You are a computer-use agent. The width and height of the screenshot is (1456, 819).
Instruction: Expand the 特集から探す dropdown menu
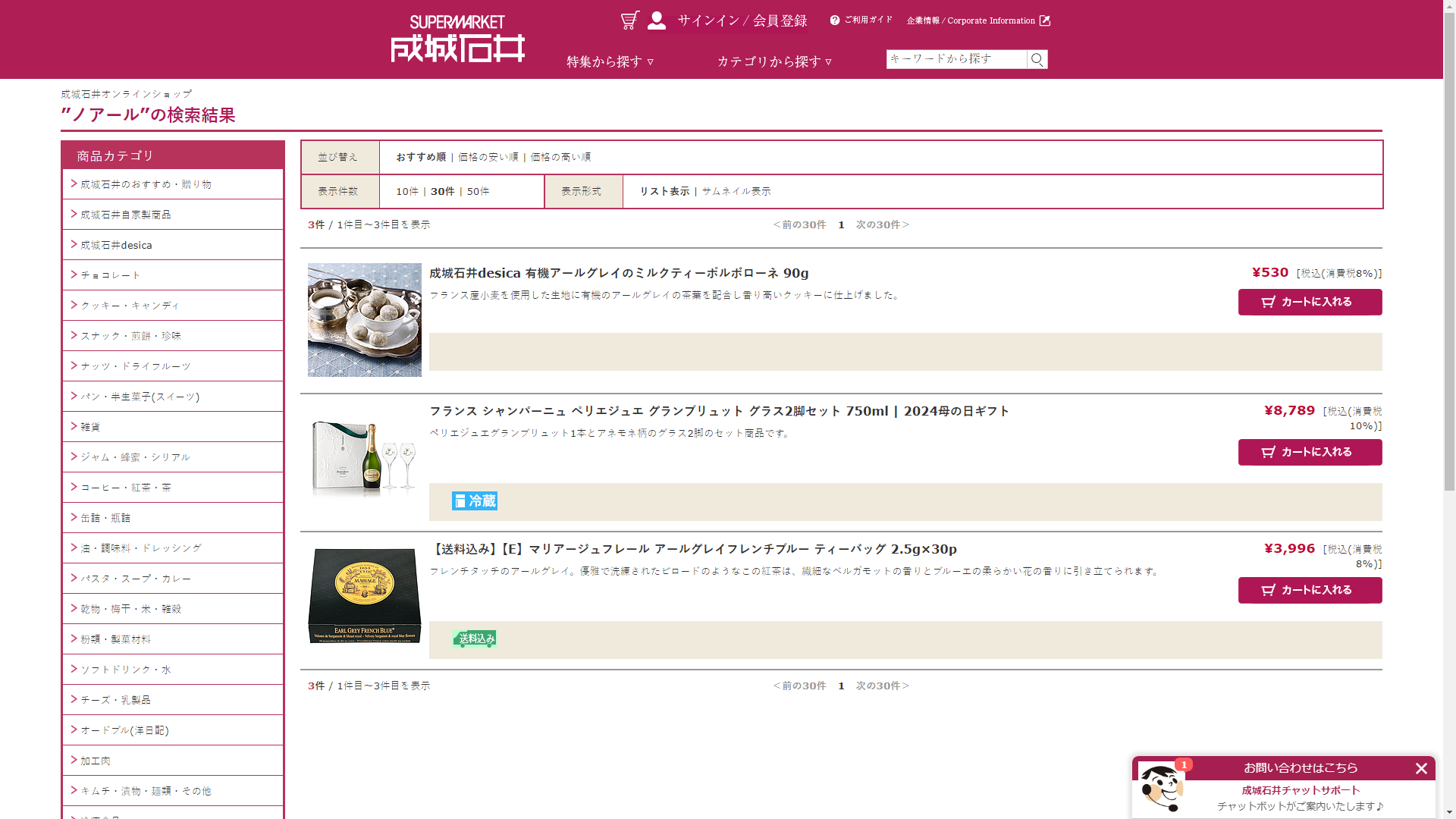pyautogui.click(x=610, y=61)
